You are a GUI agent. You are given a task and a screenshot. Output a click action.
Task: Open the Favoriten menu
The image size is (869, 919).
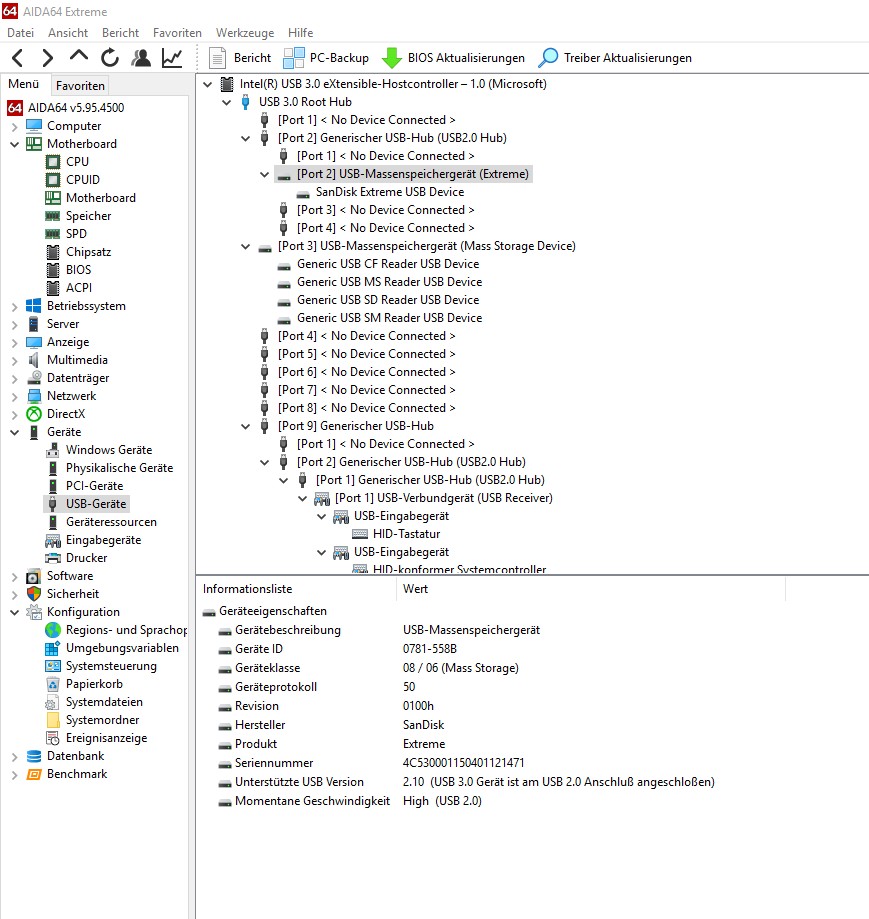click(177, 33)
